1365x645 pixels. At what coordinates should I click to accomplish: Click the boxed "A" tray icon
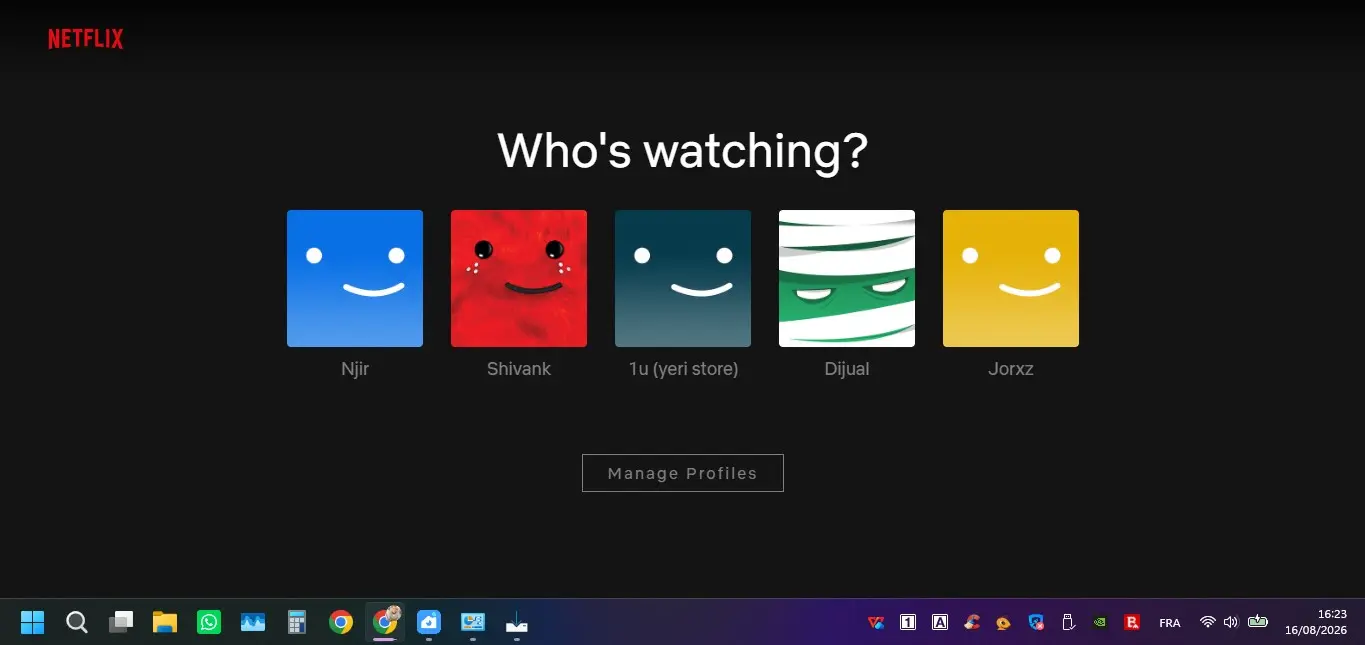pos(940,622)
